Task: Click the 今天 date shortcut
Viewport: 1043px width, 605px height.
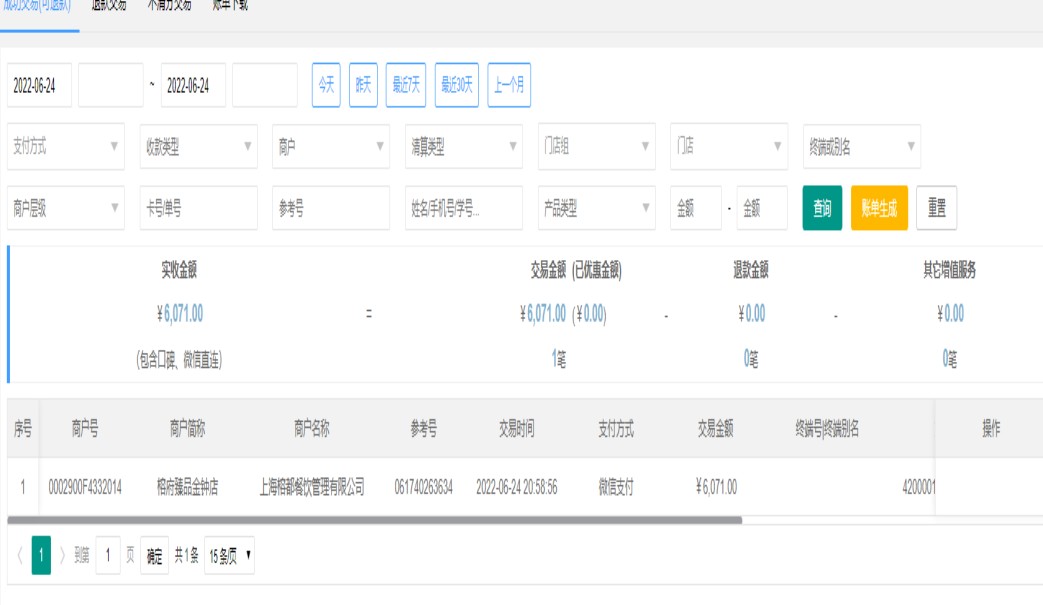Action: (326, 86)
